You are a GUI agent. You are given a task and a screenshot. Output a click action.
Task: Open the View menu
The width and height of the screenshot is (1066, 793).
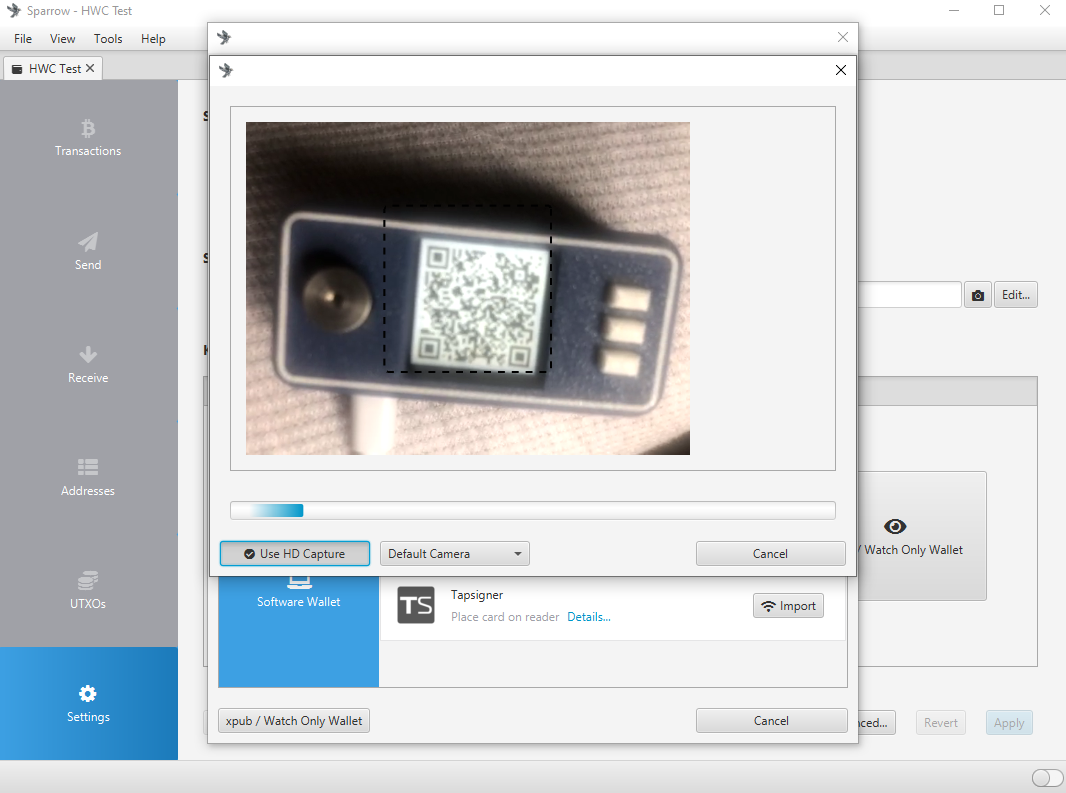(63, 39)
